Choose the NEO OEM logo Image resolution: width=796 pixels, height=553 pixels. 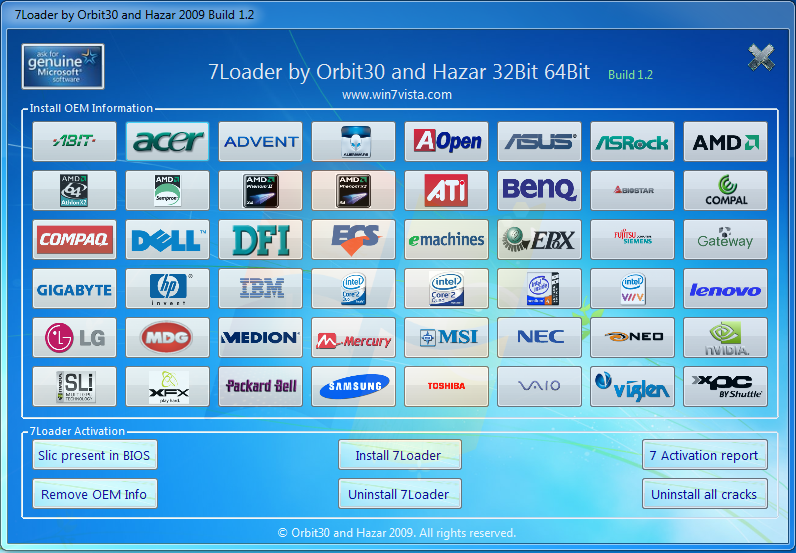[632, 338]
